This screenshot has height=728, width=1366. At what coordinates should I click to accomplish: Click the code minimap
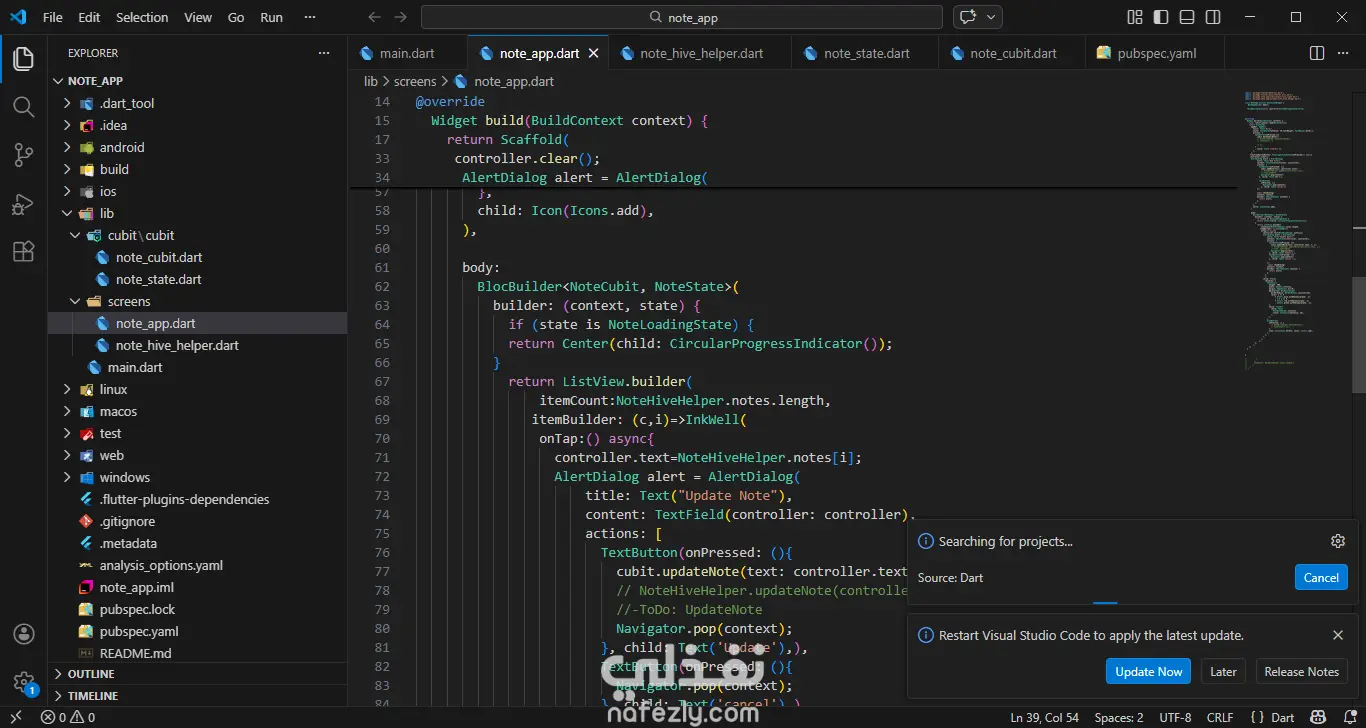(x=1295, y=230)
